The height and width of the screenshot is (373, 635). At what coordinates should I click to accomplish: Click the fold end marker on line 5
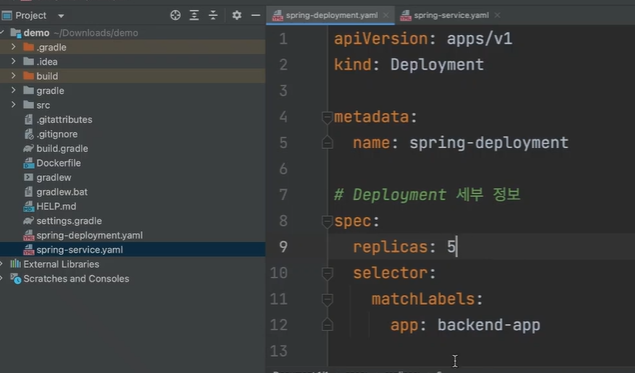tap(327, 143)
